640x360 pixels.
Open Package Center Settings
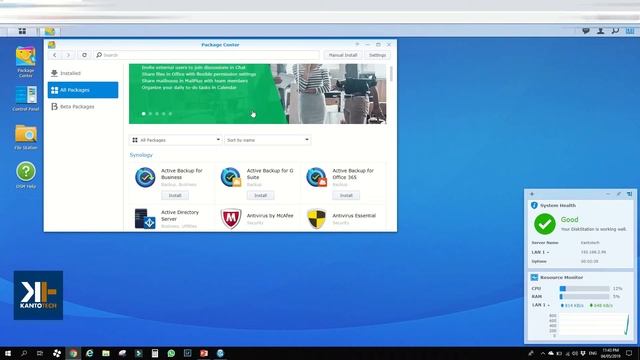point(377,55)
